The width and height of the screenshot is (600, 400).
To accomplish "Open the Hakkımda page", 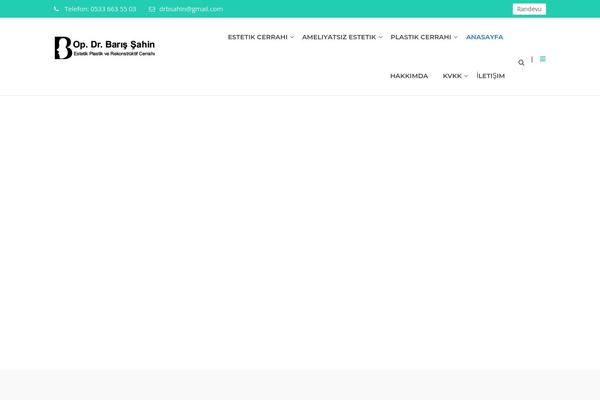I will pyautogui.click(x=409, y=76).
